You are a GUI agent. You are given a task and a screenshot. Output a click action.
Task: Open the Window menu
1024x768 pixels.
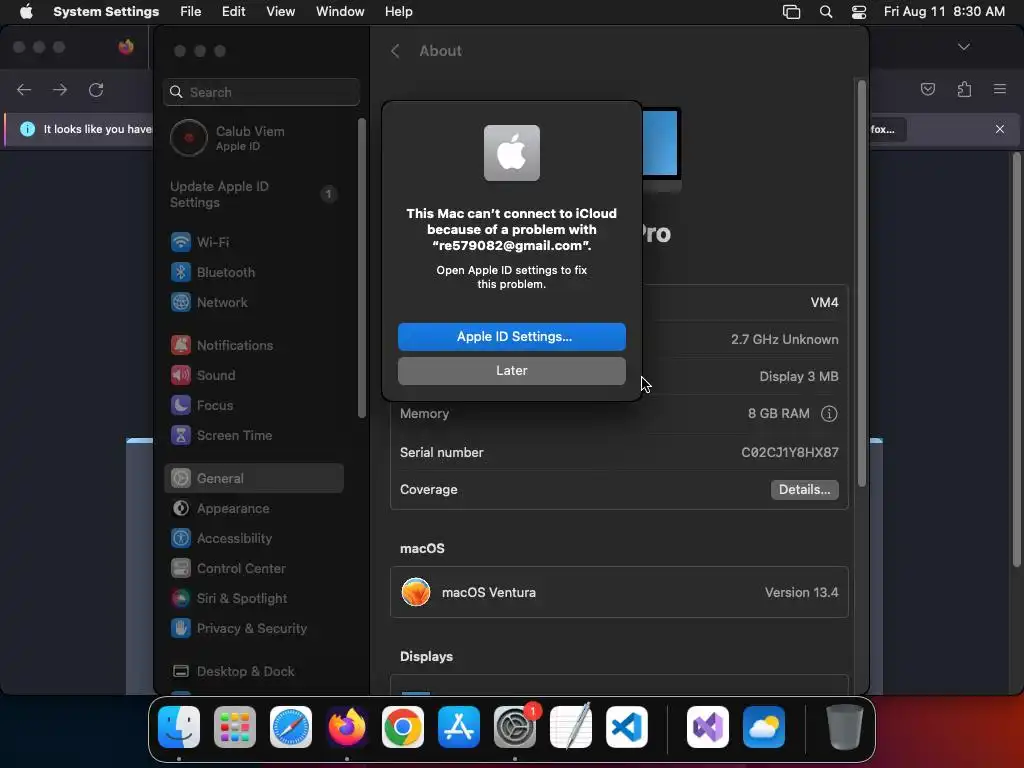(340, 12)
